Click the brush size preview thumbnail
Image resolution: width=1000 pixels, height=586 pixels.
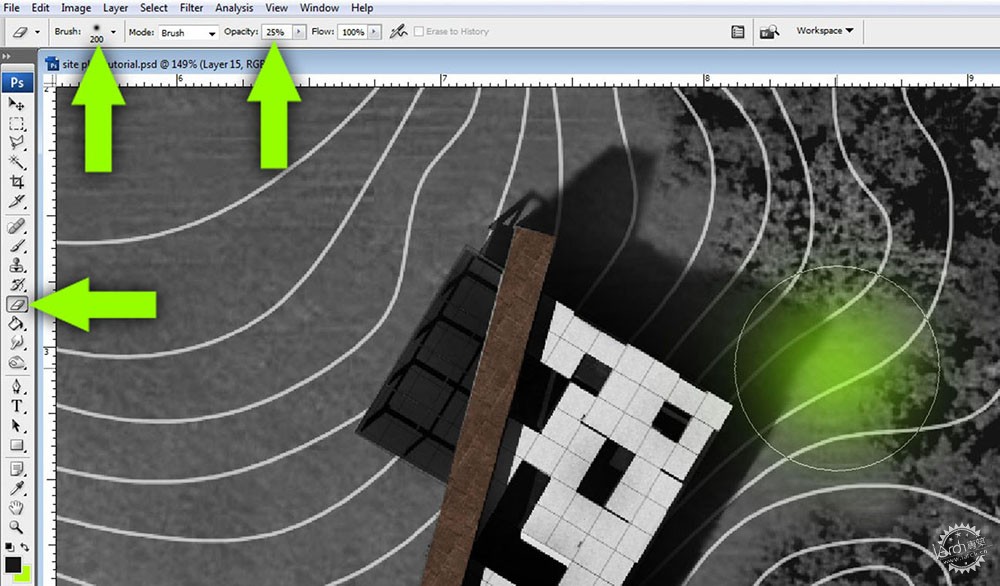pyautogui.click(x=96, y=32)
